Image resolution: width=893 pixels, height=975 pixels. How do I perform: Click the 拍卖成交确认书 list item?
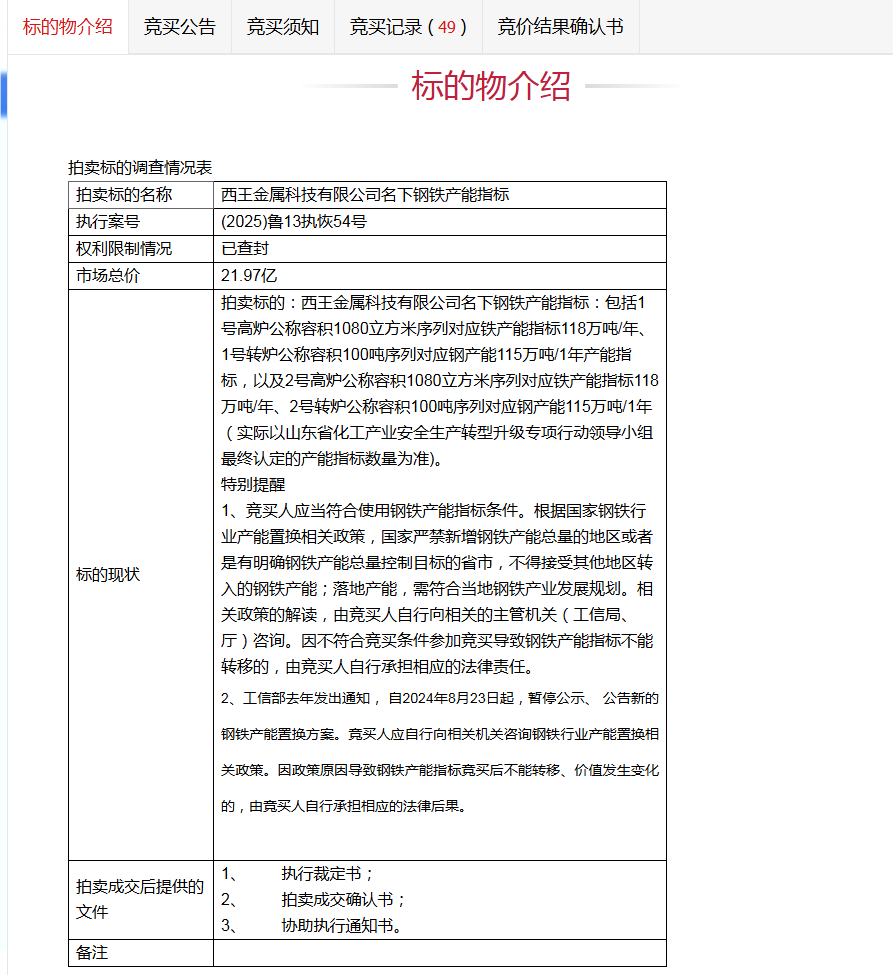tap(343, 900)
